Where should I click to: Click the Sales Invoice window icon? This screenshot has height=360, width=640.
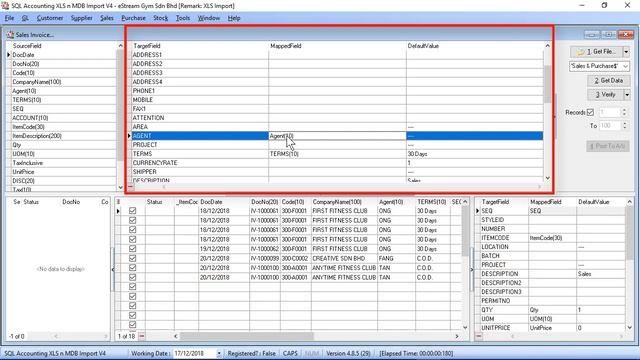pos(10,35)
